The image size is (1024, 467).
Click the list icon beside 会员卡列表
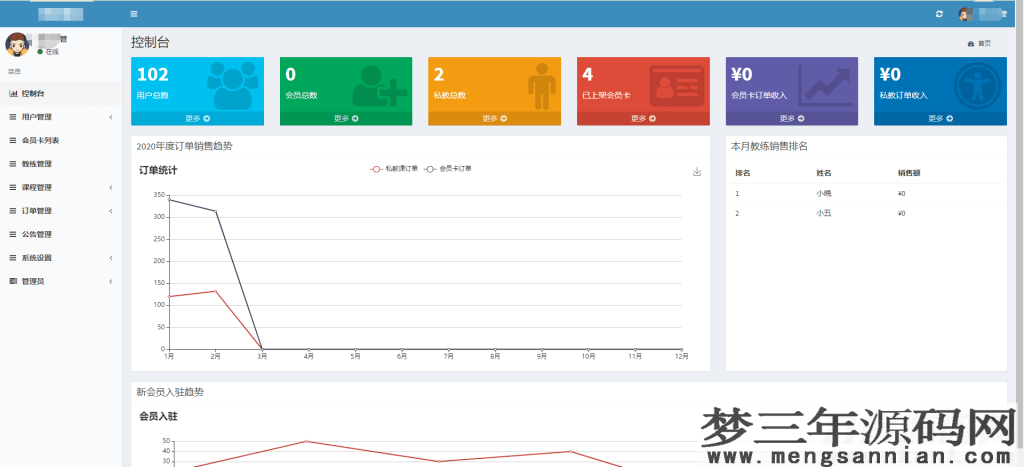coord(13,140)
